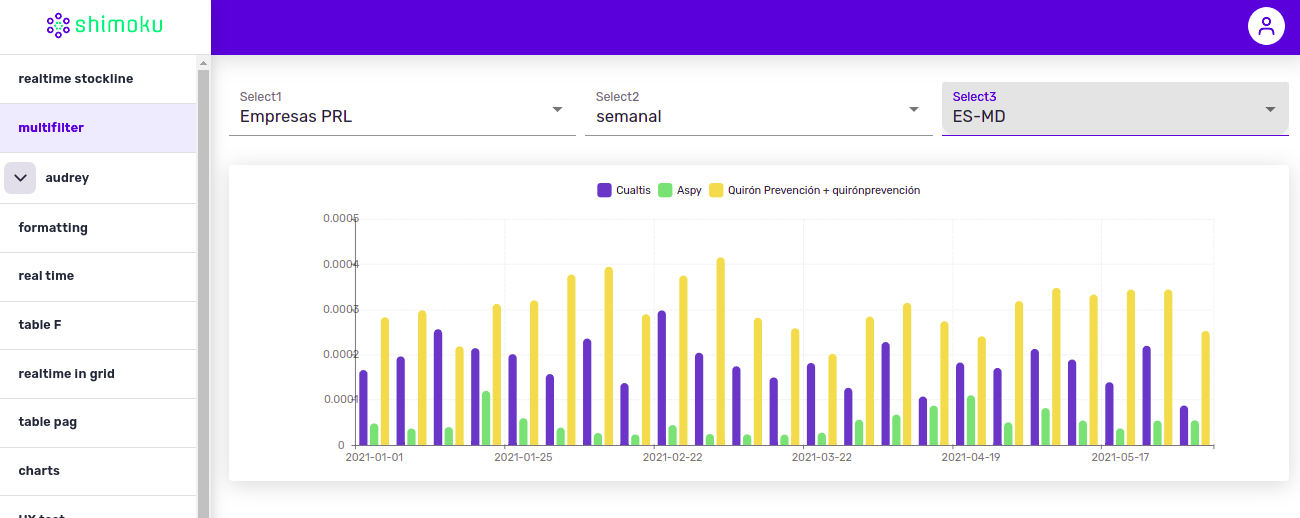Screen dimensions: 1300x518
Task: Click the green Aspy legend swatch
Action: pos(665,190)
